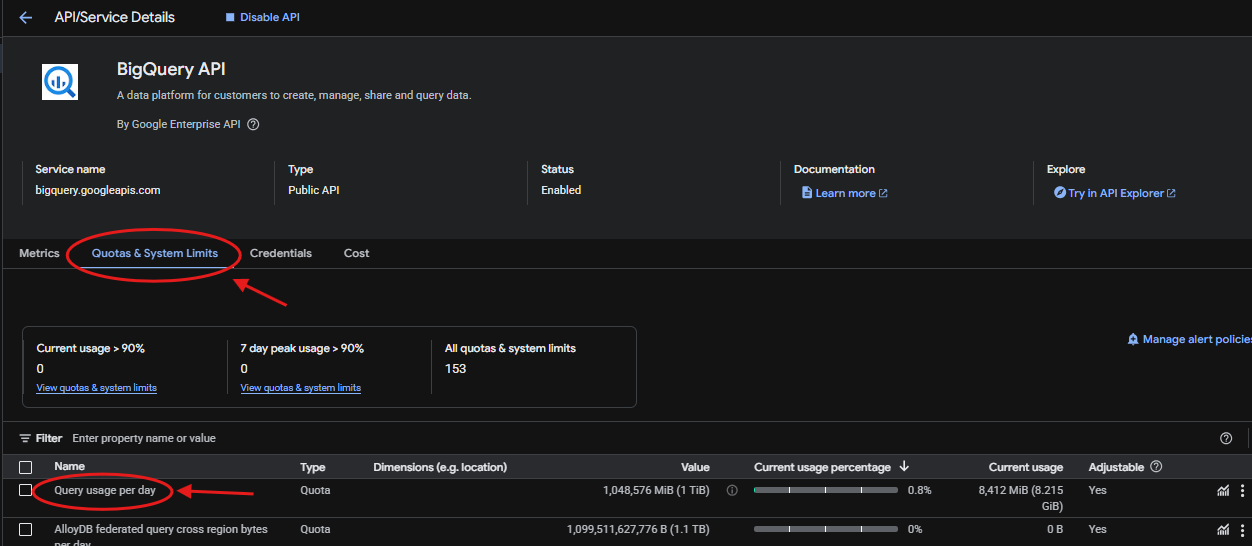Click the 8,412 MiB (8.215 GiB) usage cell
Screen dimensions: 1252x546
(1019, 498)
